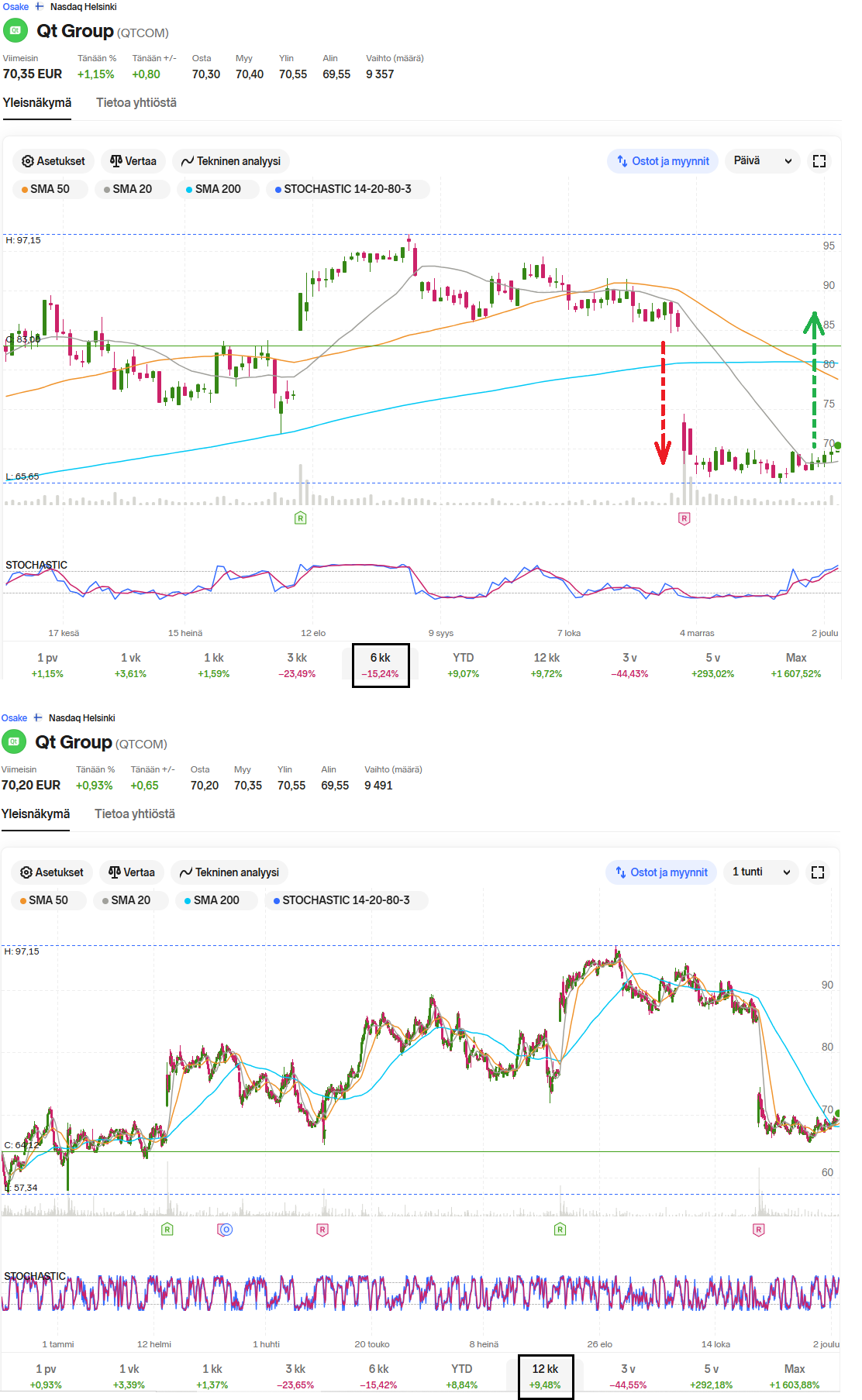Image resolution: width=862 pixels, height=1400 pixels.
Task: Click pink R marker near huhti on bottom chart
Action: pos(322,1229)
